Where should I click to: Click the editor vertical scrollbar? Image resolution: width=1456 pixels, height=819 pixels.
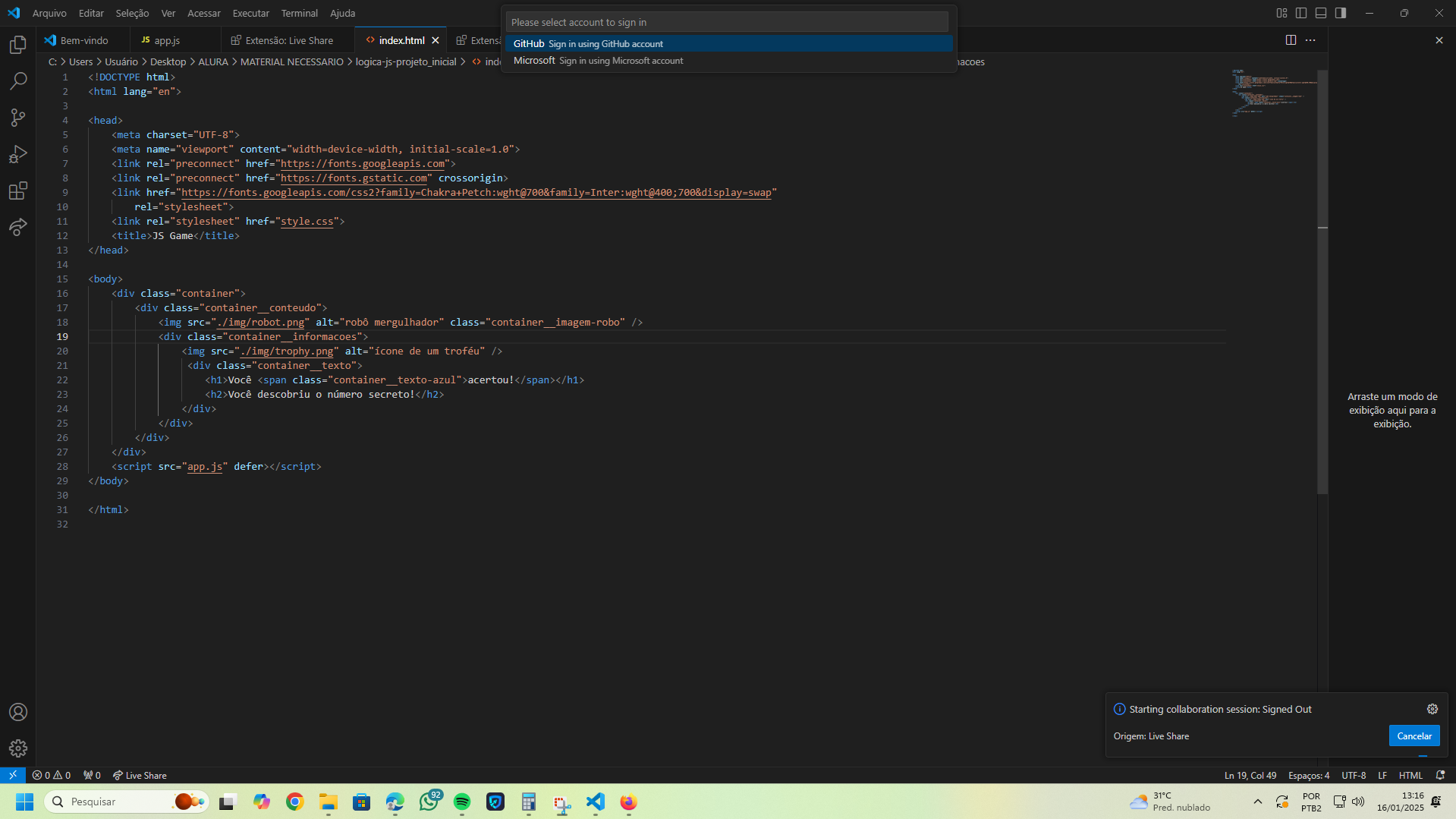click(1322, 281)
